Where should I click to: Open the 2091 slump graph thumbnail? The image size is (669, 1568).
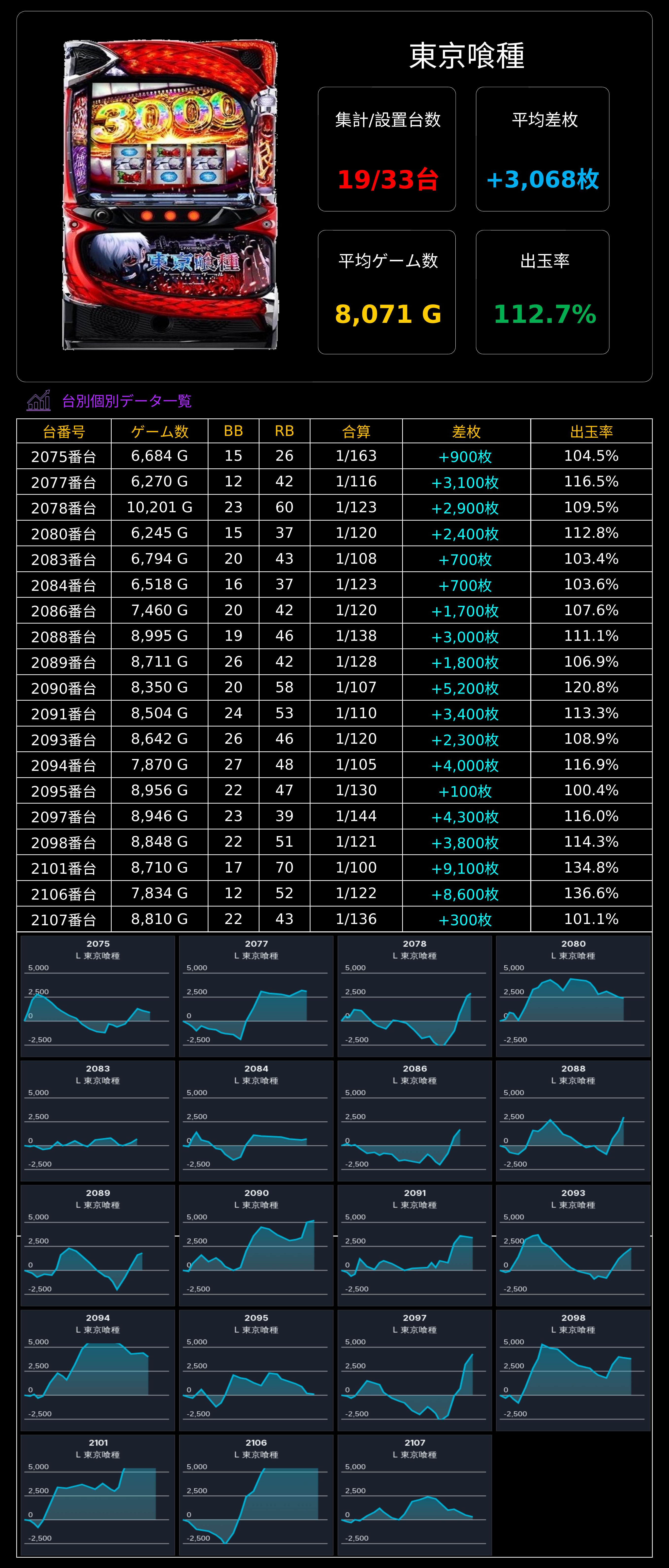coord(415,1245)
